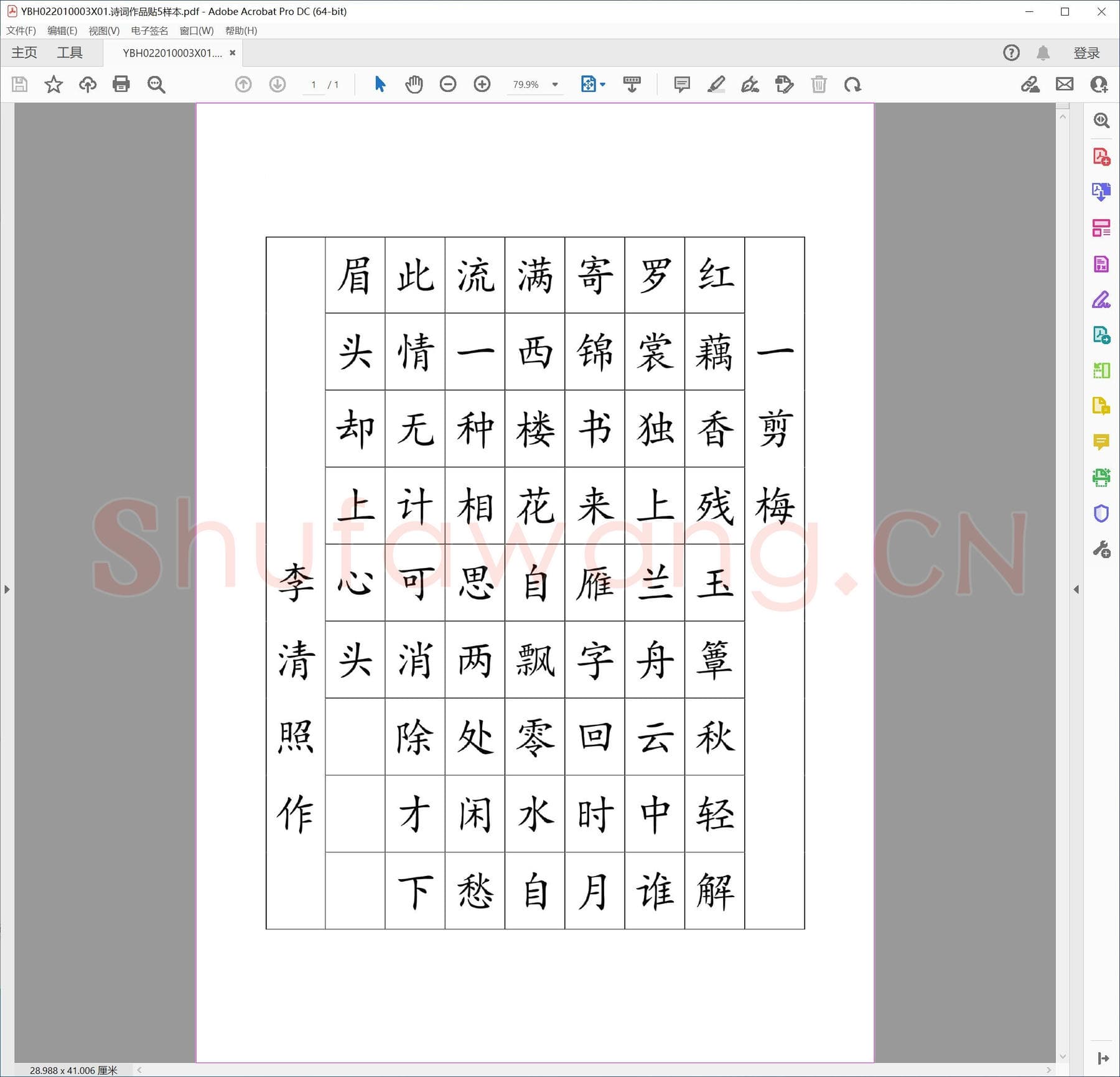Go to previous page arrow
The height and width of the screenshot is (1077, 1120).
pos(243,84)
